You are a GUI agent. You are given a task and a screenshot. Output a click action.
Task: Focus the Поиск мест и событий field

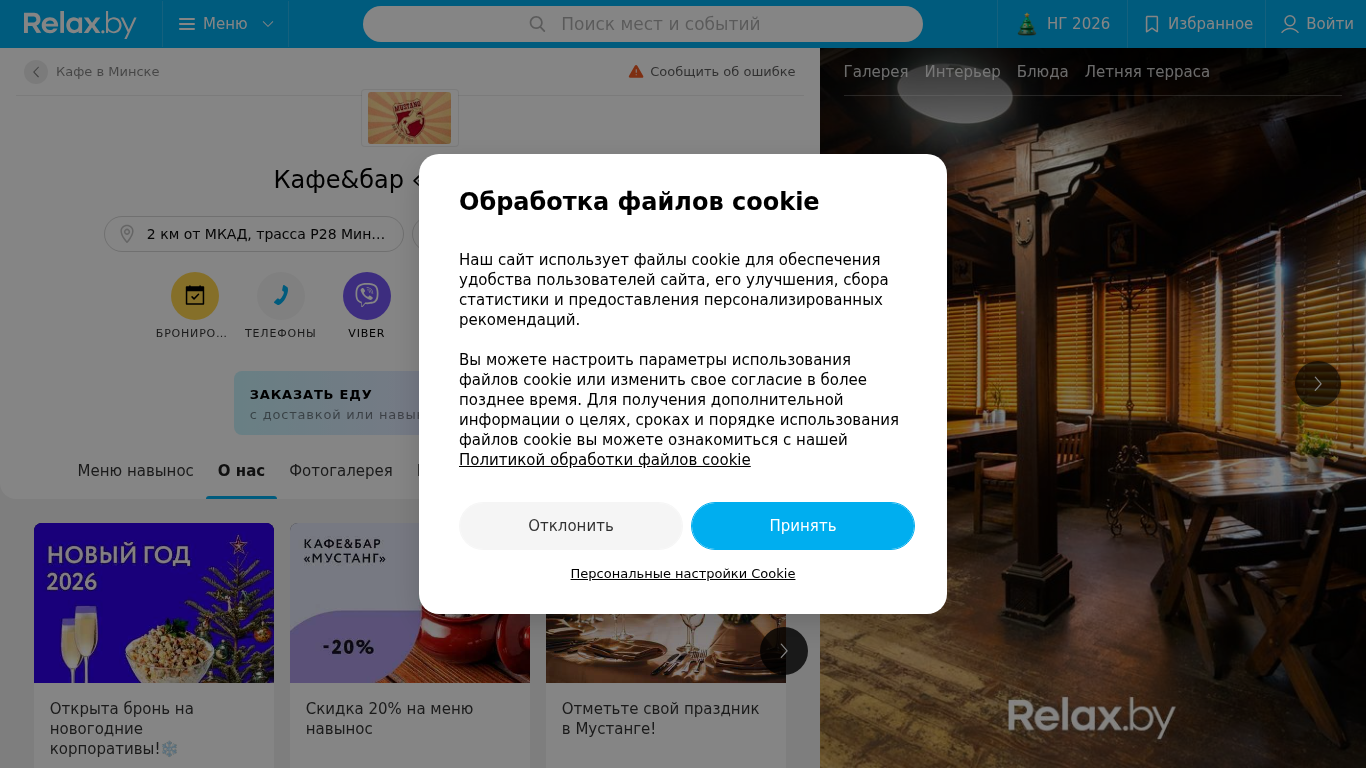(643, 24)
